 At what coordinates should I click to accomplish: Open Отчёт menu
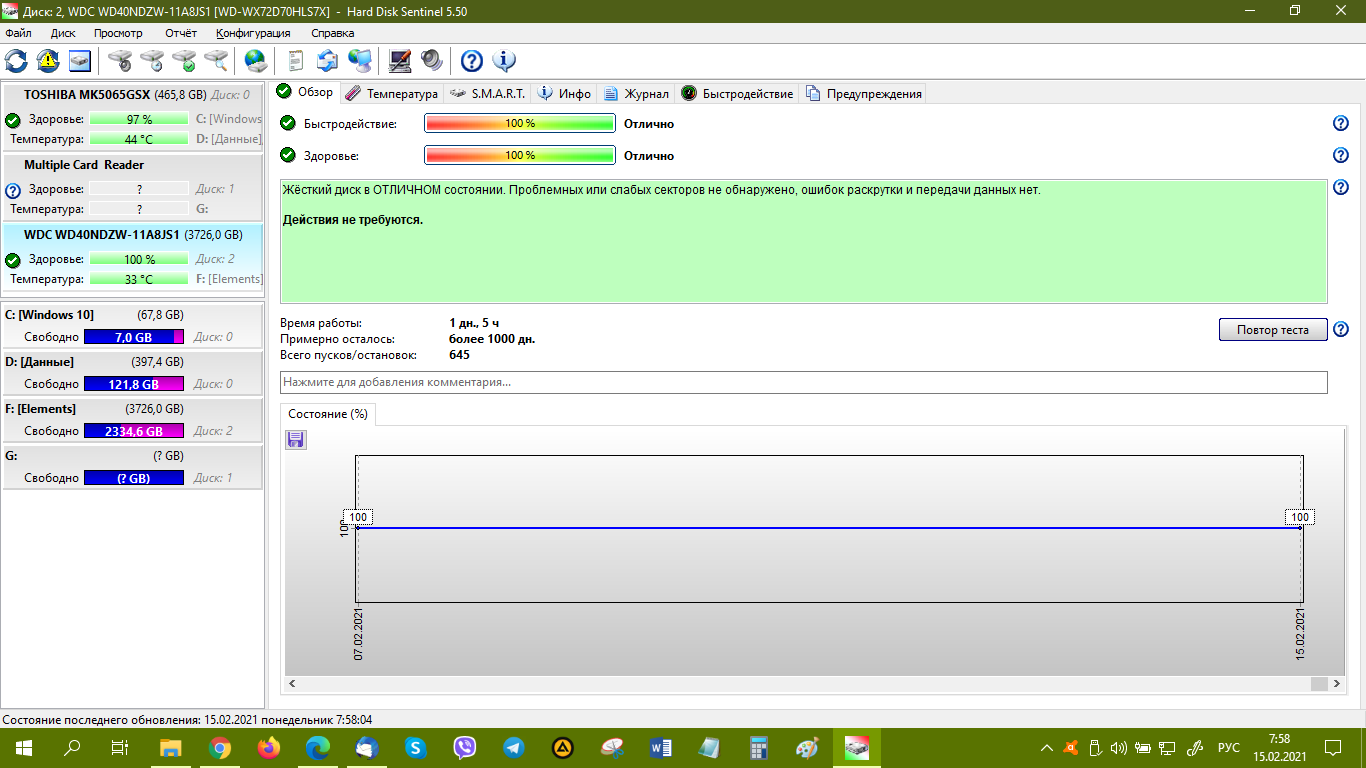181,33
